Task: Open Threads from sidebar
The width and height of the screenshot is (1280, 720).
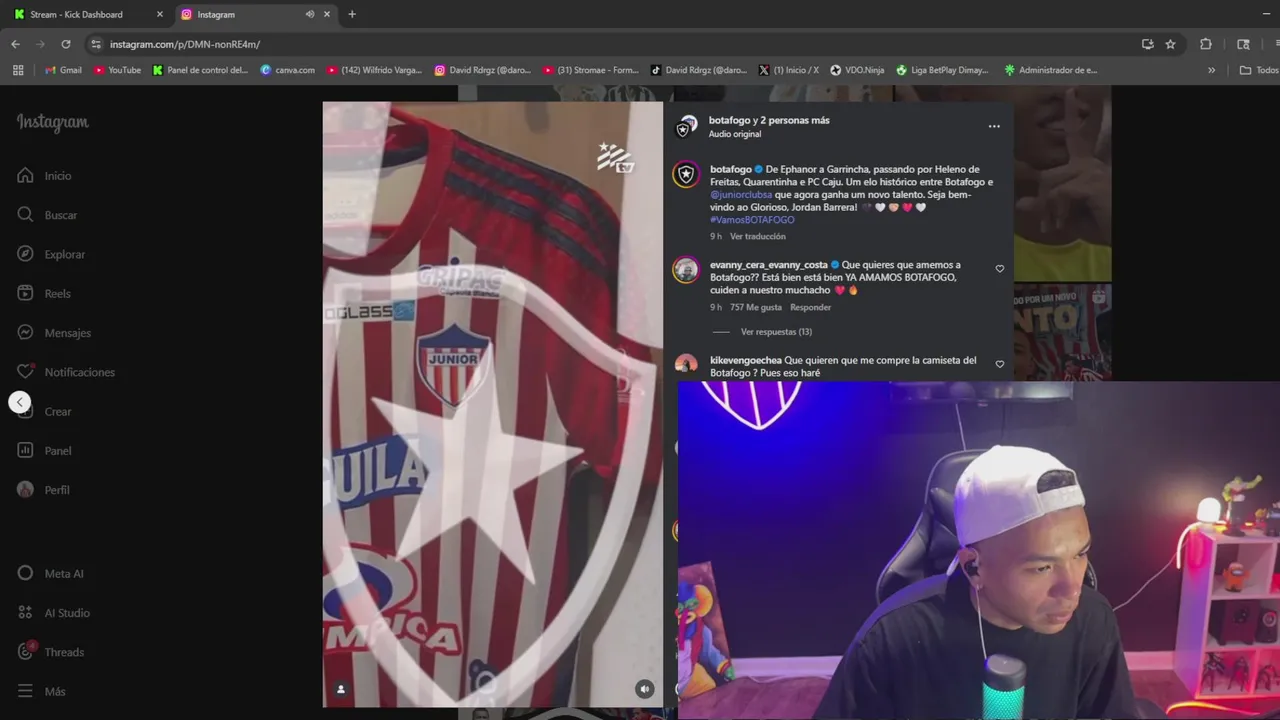Action: (x=50, y=652)
